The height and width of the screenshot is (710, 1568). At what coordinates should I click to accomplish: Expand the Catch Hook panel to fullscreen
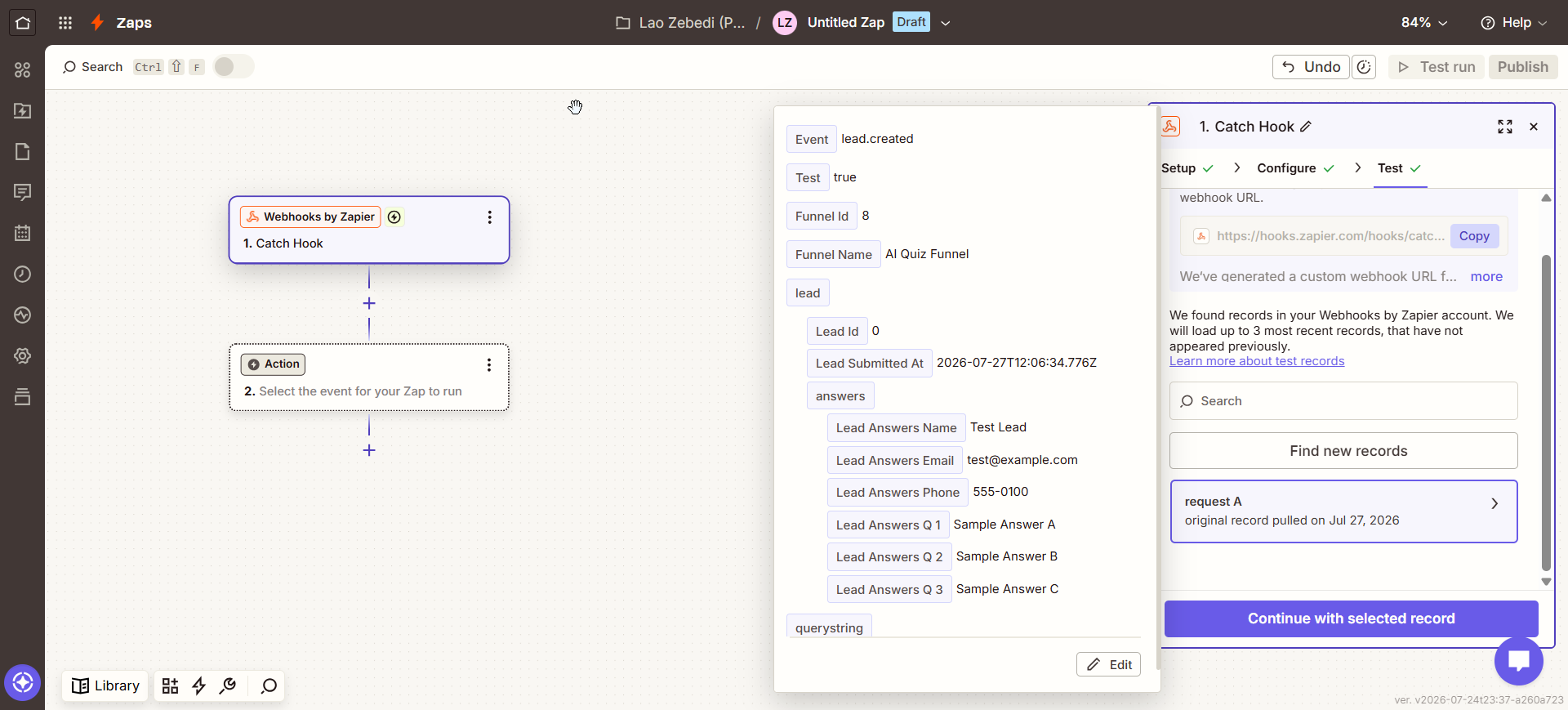[x=1505, y=127]
